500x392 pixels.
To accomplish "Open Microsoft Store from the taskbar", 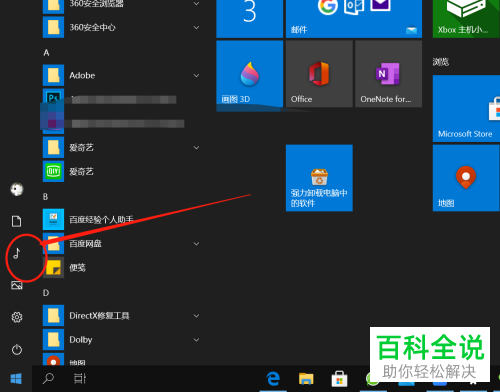I will click(339, 379).
